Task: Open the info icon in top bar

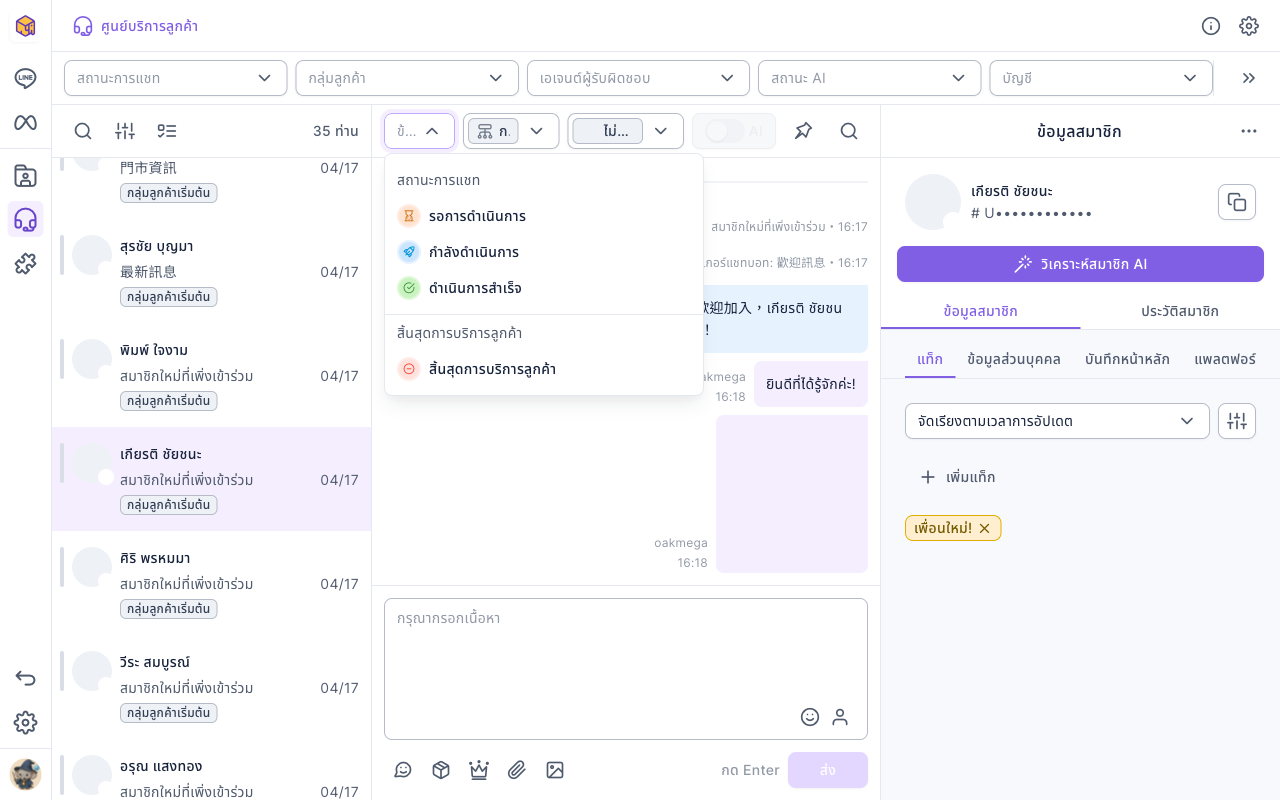Action: [x=1211, y=26]
